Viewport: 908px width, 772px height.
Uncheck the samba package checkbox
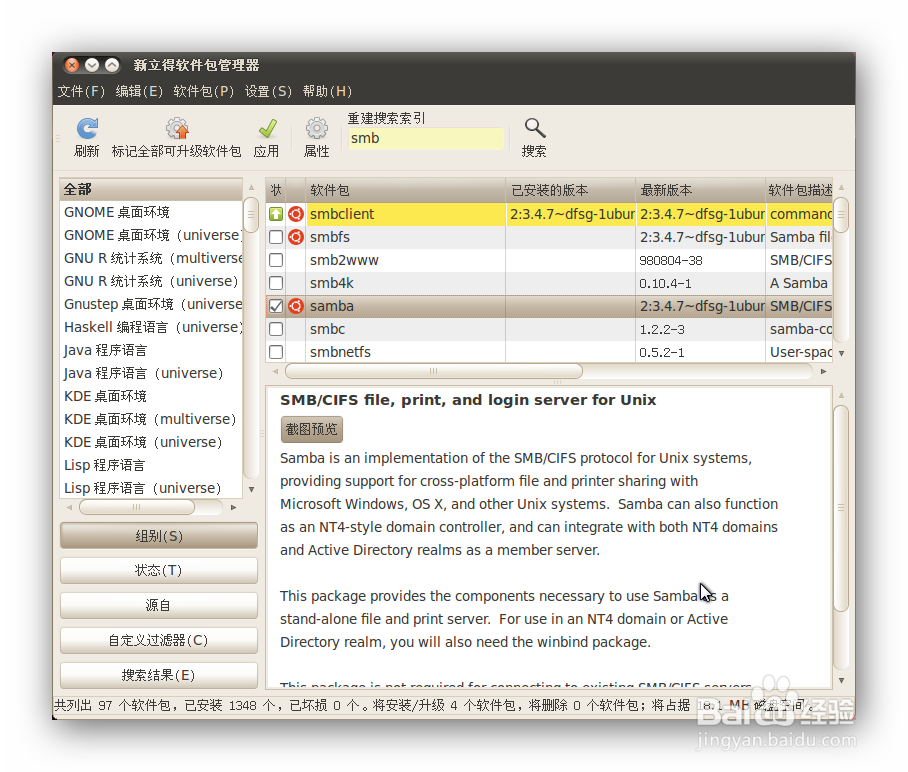click(276, 306)
